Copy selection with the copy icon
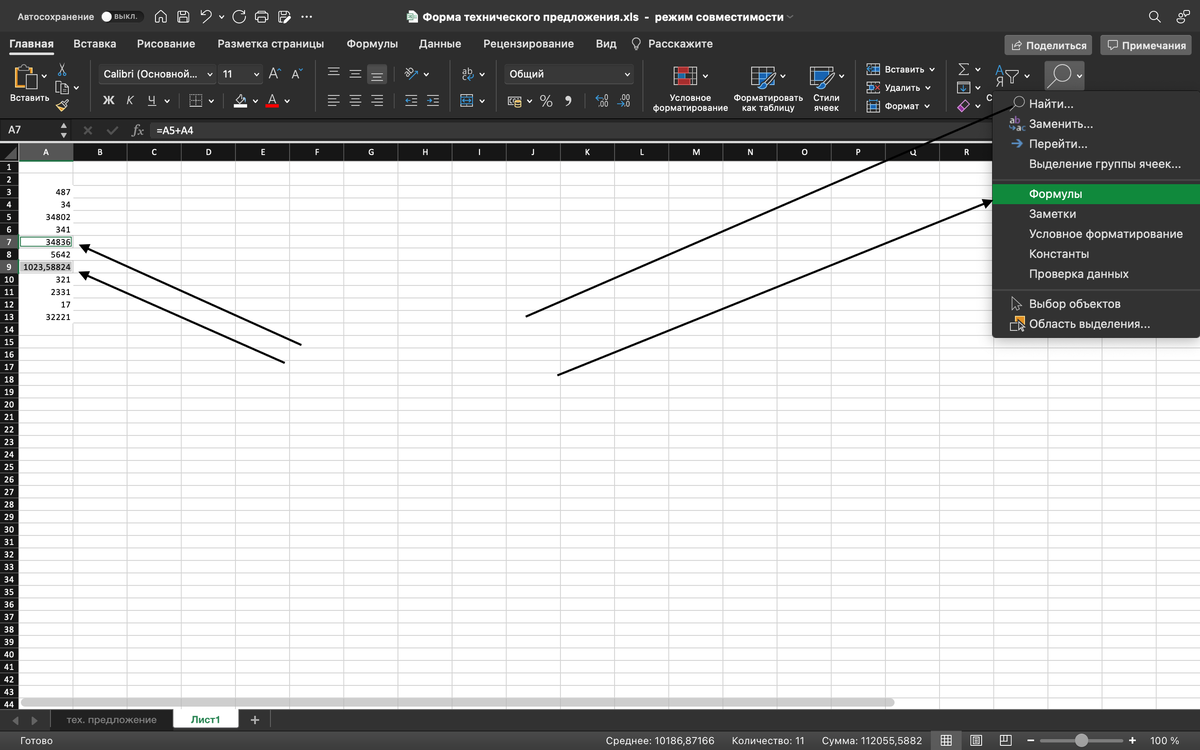This screenshot has width=1200, height=750. (x=62, y=87)
